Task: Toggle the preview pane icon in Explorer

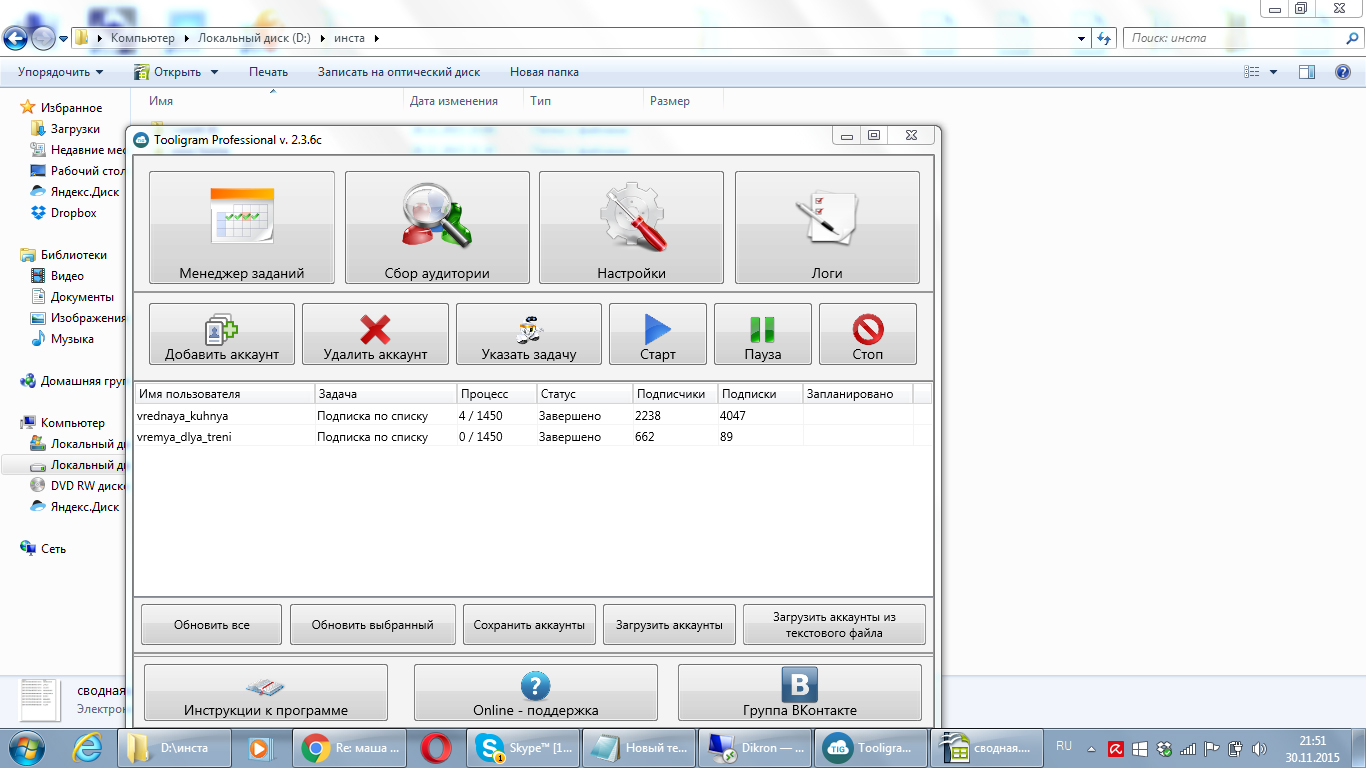Action: [1306, 72]
